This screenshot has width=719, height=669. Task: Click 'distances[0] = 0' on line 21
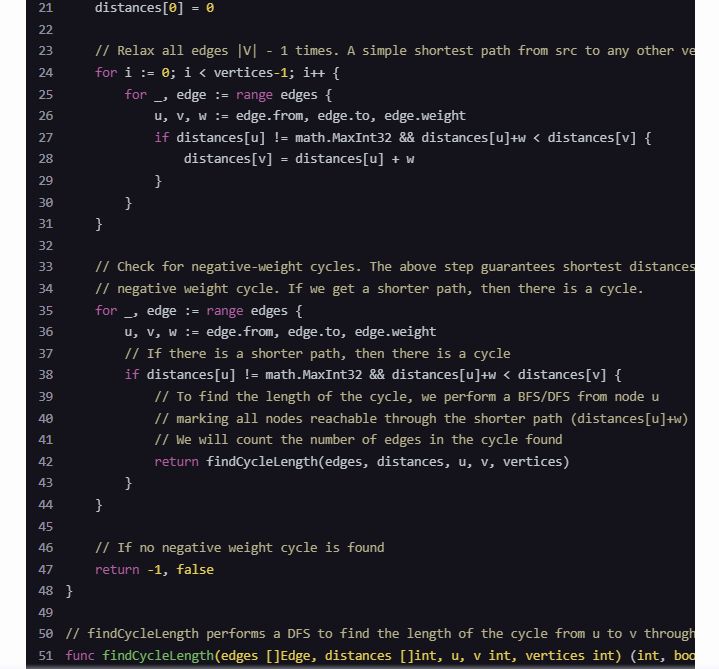154,8
